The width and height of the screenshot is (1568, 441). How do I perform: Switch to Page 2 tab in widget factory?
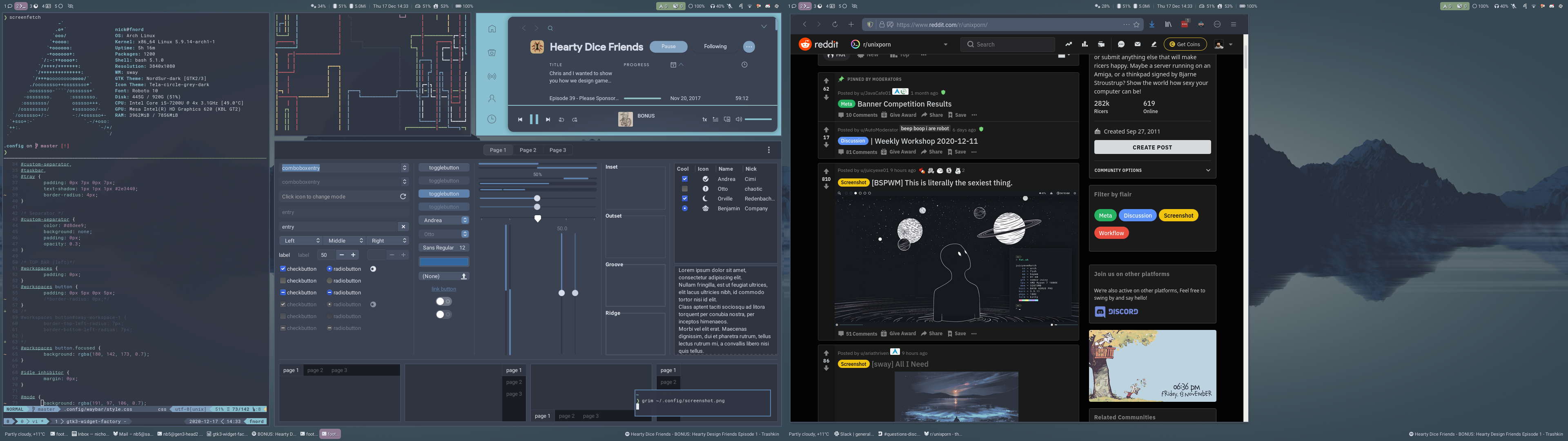tap(527, 150)
